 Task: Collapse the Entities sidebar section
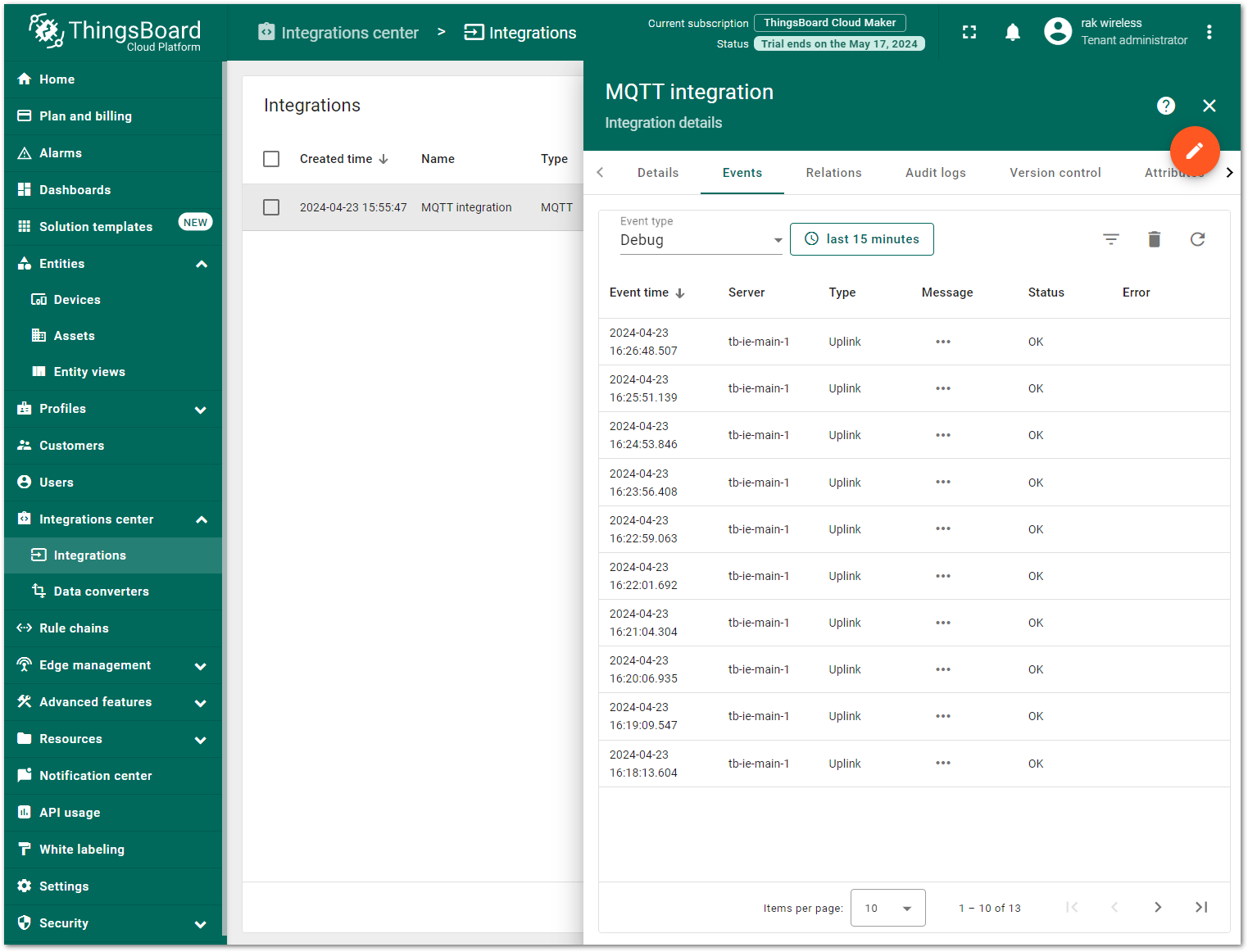[x=202, y=264]
